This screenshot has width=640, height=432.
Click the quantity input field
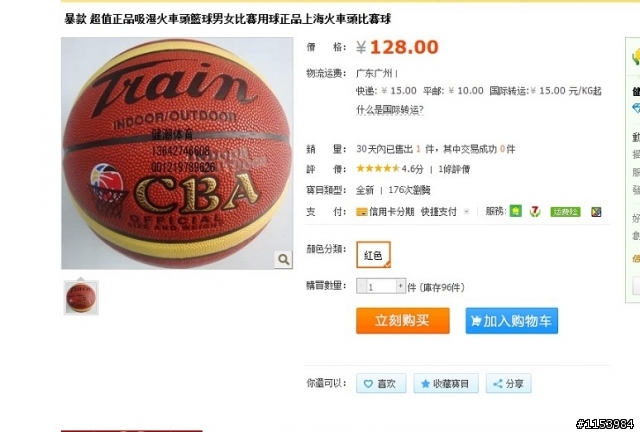[x=381, y=286]
